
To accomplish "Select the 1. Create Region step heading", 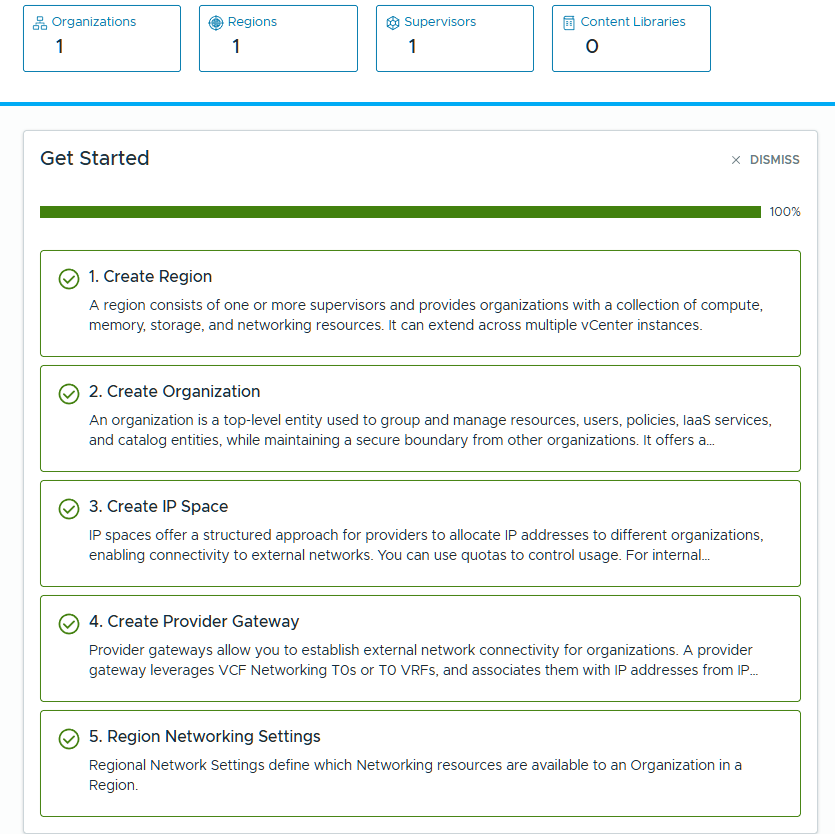I will click(x=150, y=276).
